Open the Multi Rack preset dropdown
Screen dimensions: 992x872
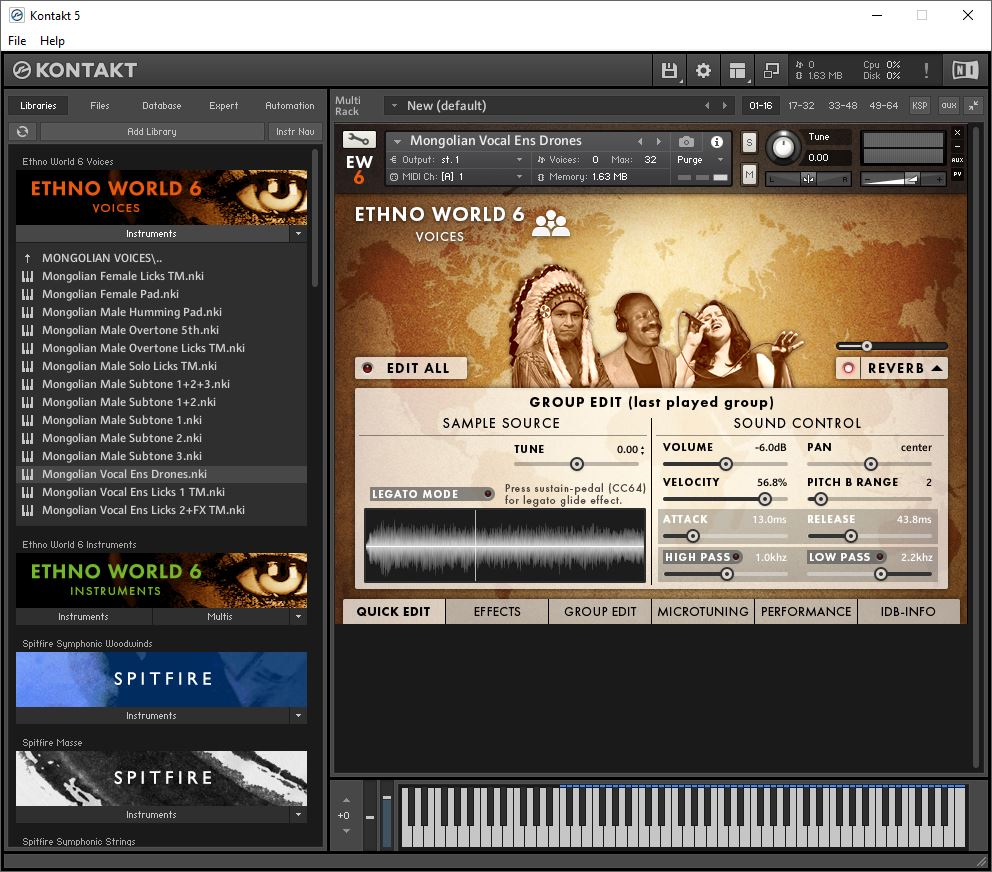[394, 106]
